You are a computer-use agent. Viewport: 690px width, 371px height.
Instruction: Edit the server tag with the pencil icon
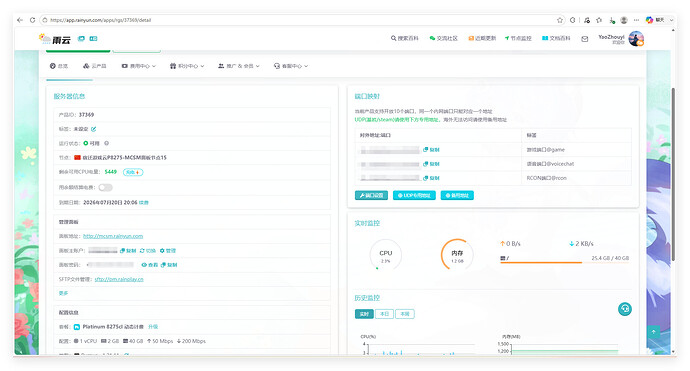click(94, 129)
